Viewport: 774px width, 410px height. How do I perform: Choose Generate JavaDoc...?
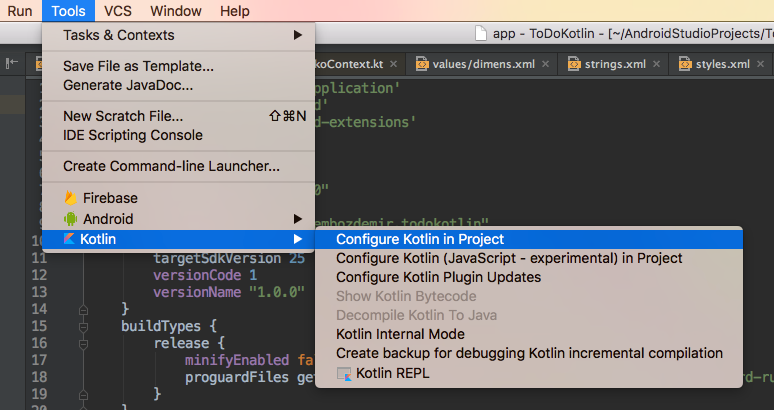(179, 85)
